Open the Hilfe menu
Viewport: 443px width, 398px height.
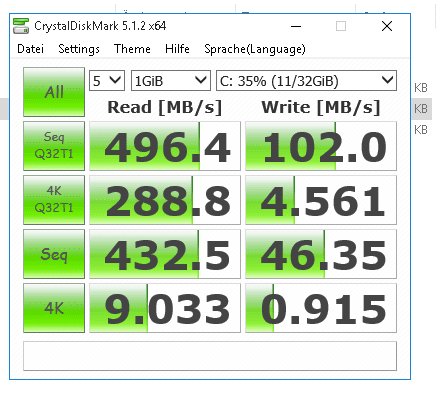pyautogui.click(x=177, y=49)
